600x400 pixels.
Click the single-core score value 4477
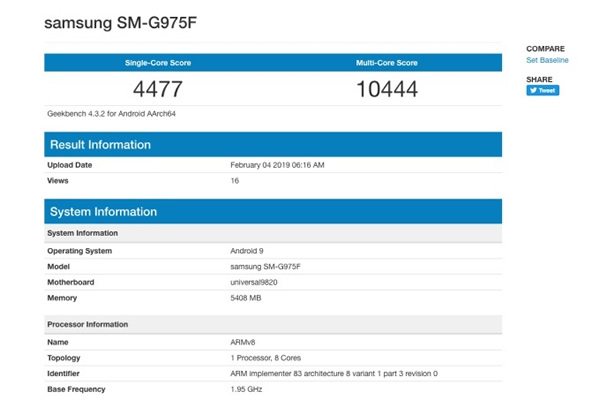tap(158, 88)
